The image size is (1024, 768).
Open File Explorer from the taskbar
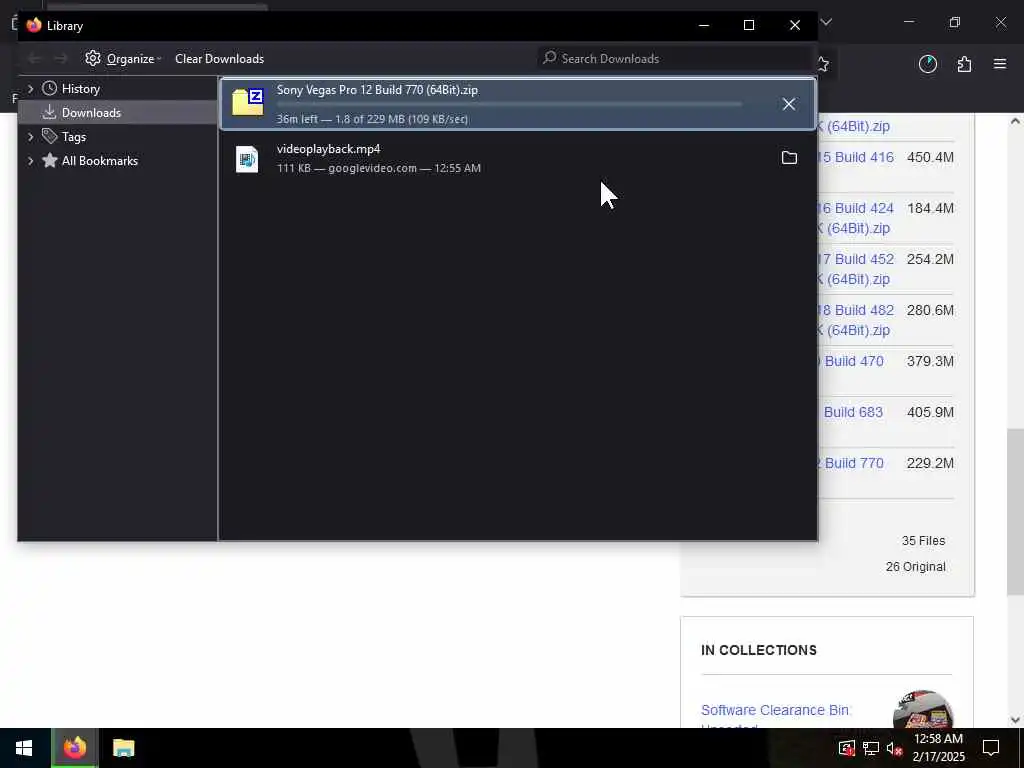pos(123,748)
